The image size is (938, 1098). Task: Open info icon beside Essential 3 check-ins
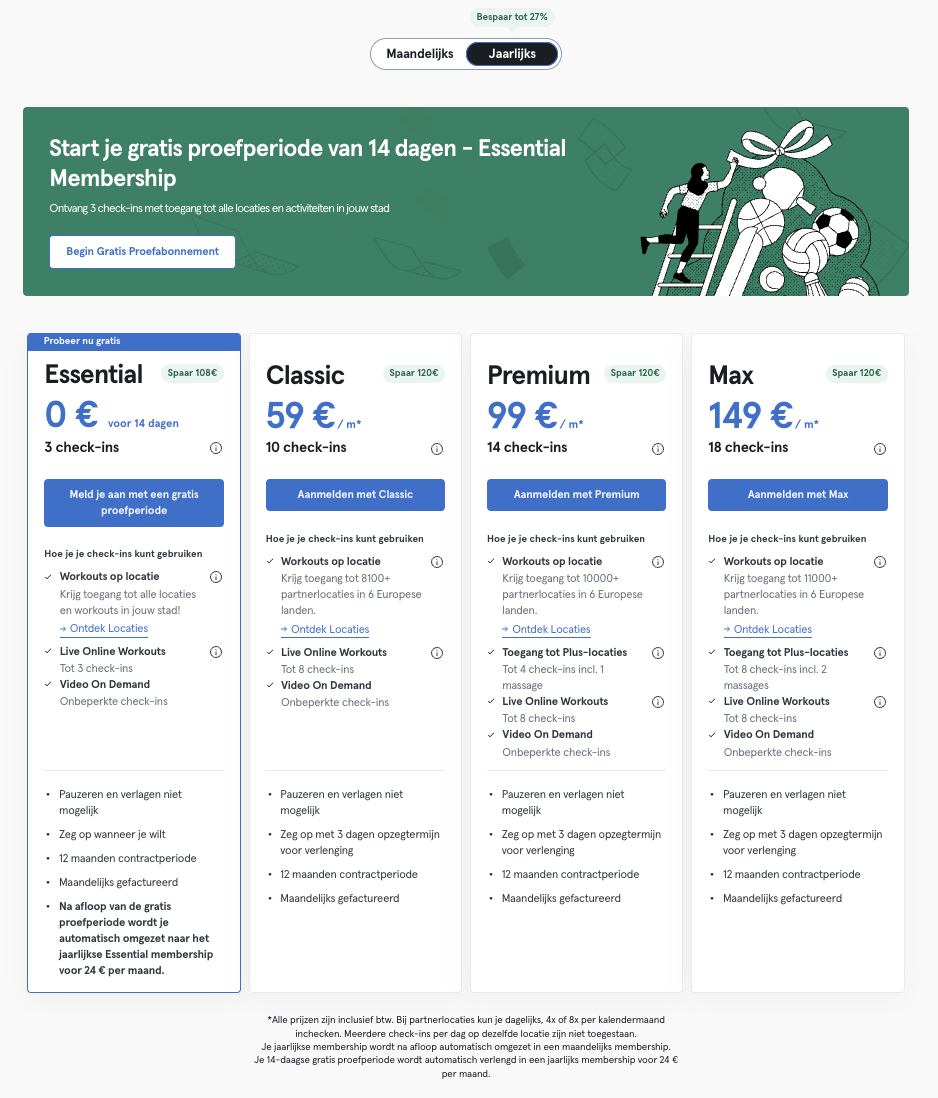[216, 448]
